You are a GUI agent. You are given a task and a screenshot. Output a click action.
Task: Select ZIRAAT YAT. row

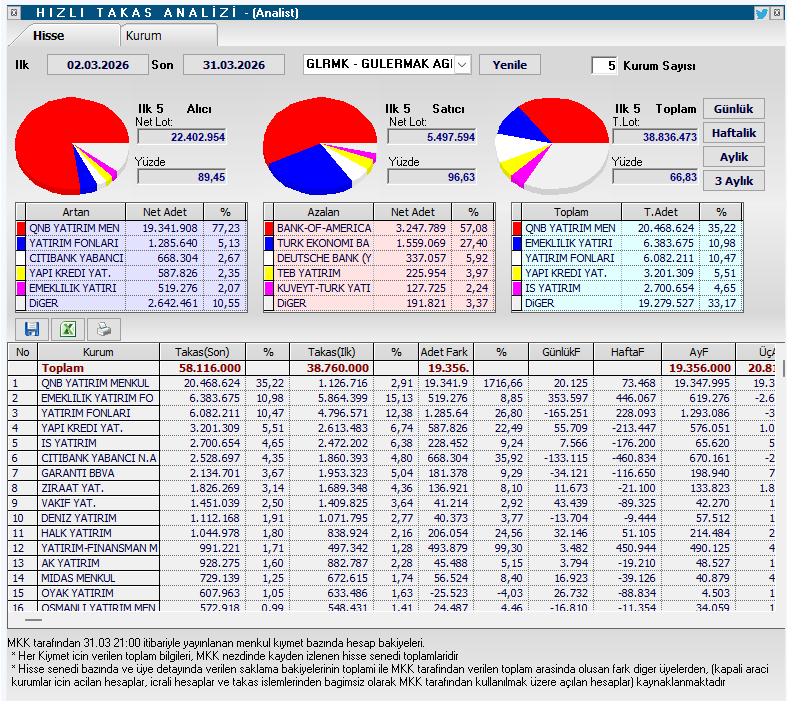pos(391,488)
